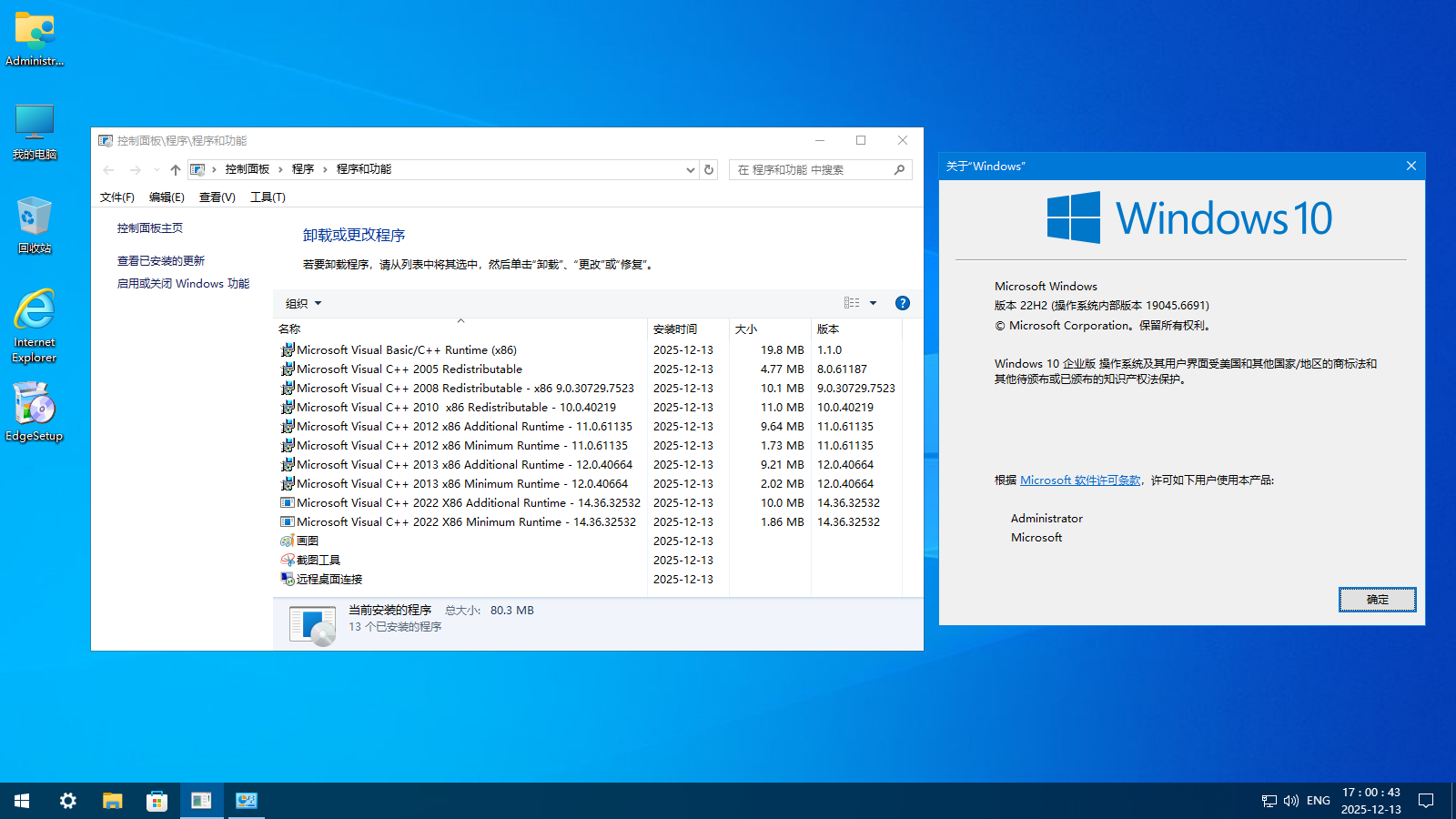Image resolution: width=1456 pixels, height=819 pixels.
Task: Sort by 大小 column header
Action: (770, 329)
